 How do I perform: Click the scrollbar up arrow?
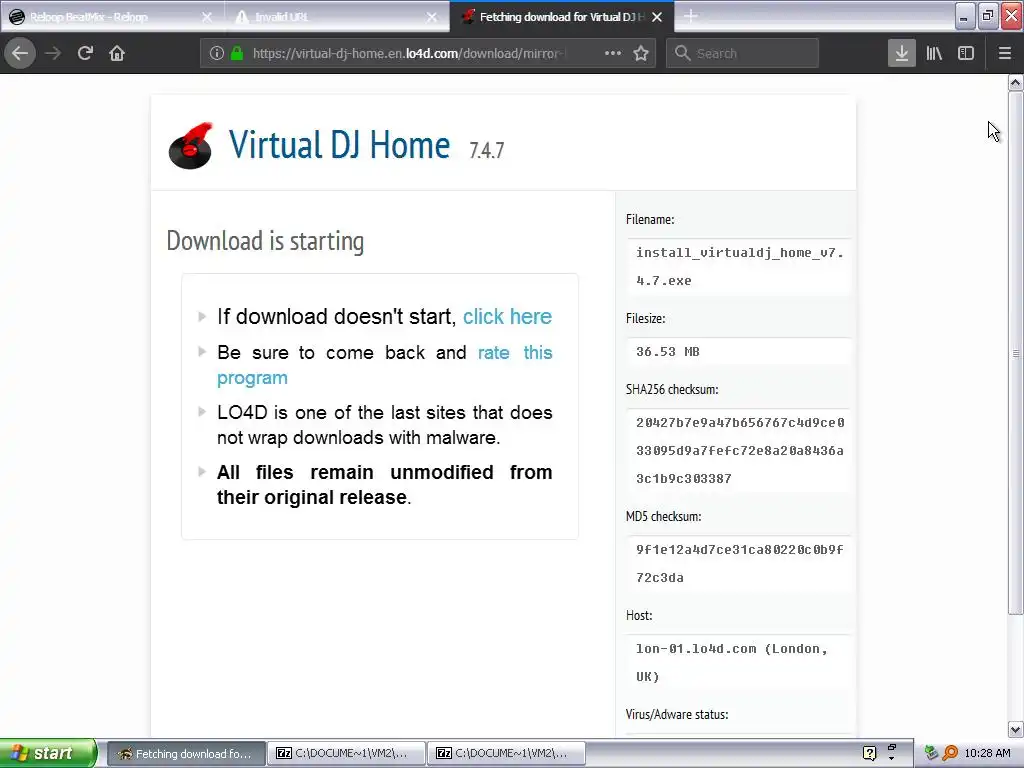[1016, 82]
